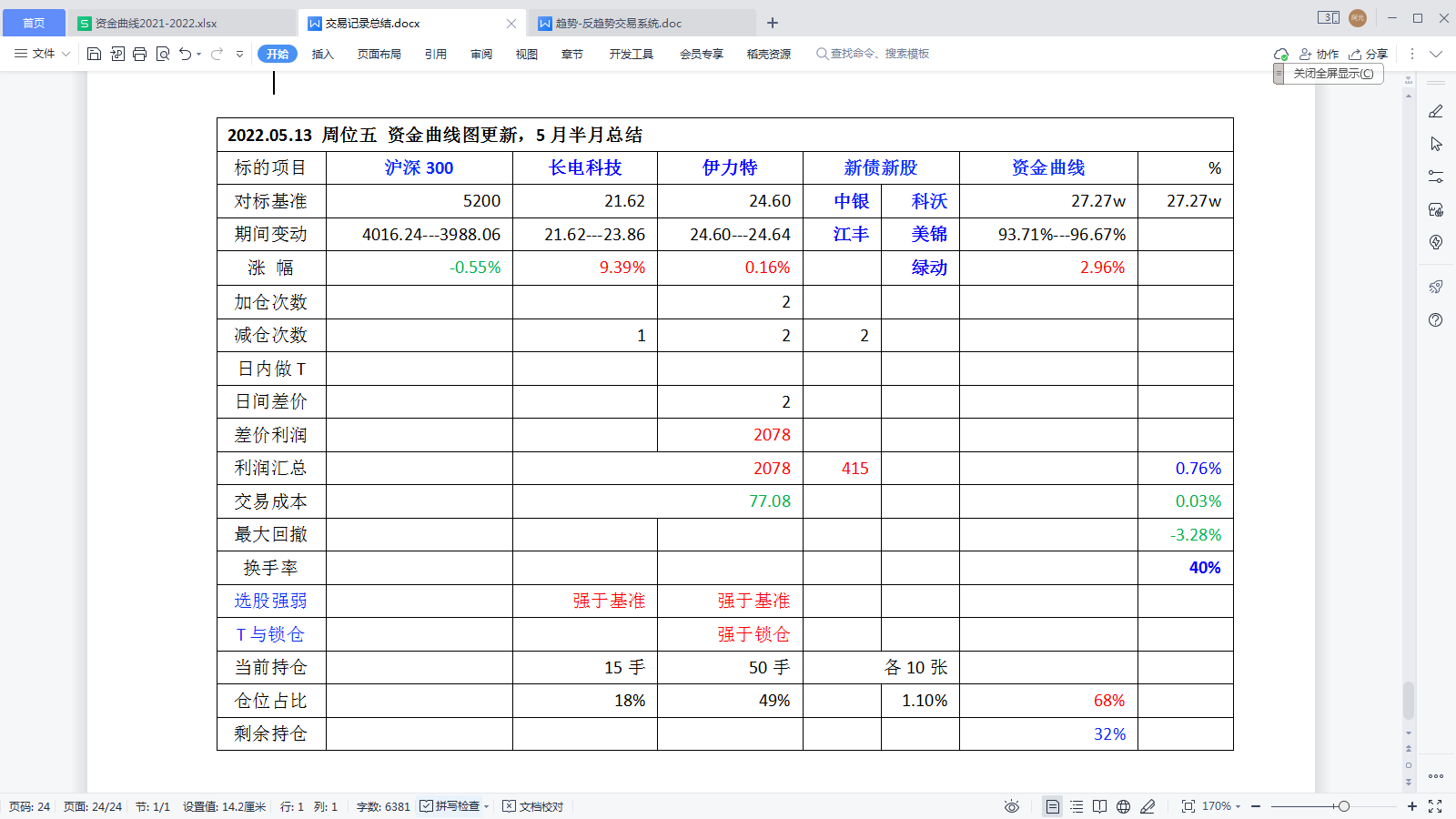Image resolution: width=1456 pixels, height=819 pixels.
Task: Click the user avatar in title bar
Action: coord(1358,18)
